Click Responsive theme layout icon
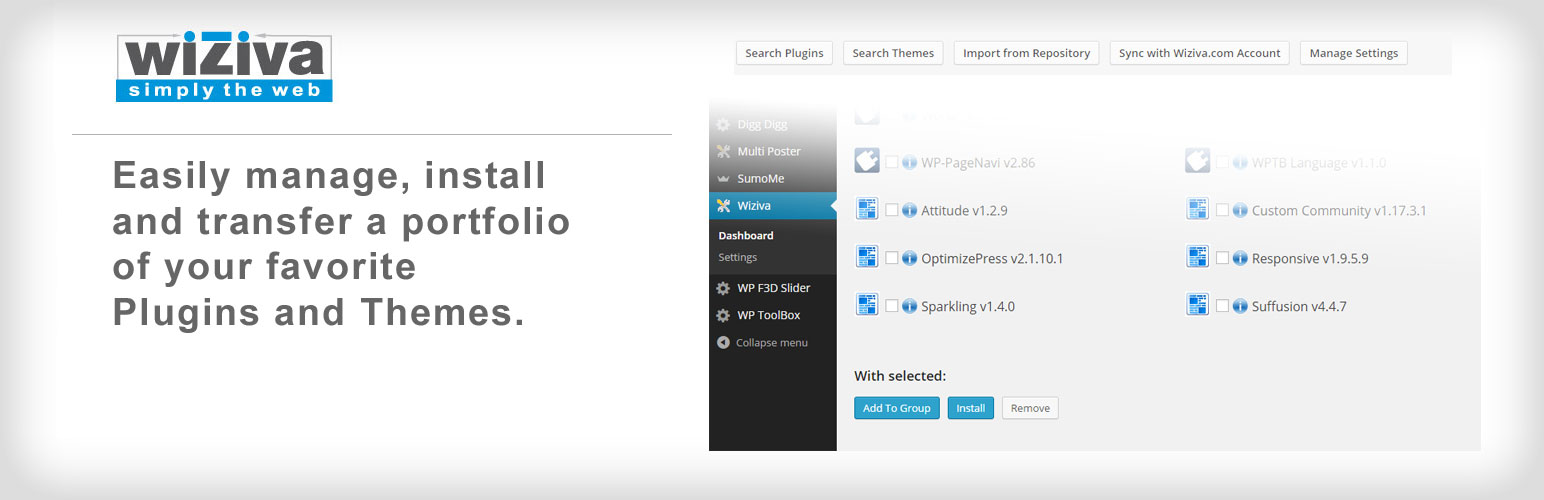 tap(1197, 256)
